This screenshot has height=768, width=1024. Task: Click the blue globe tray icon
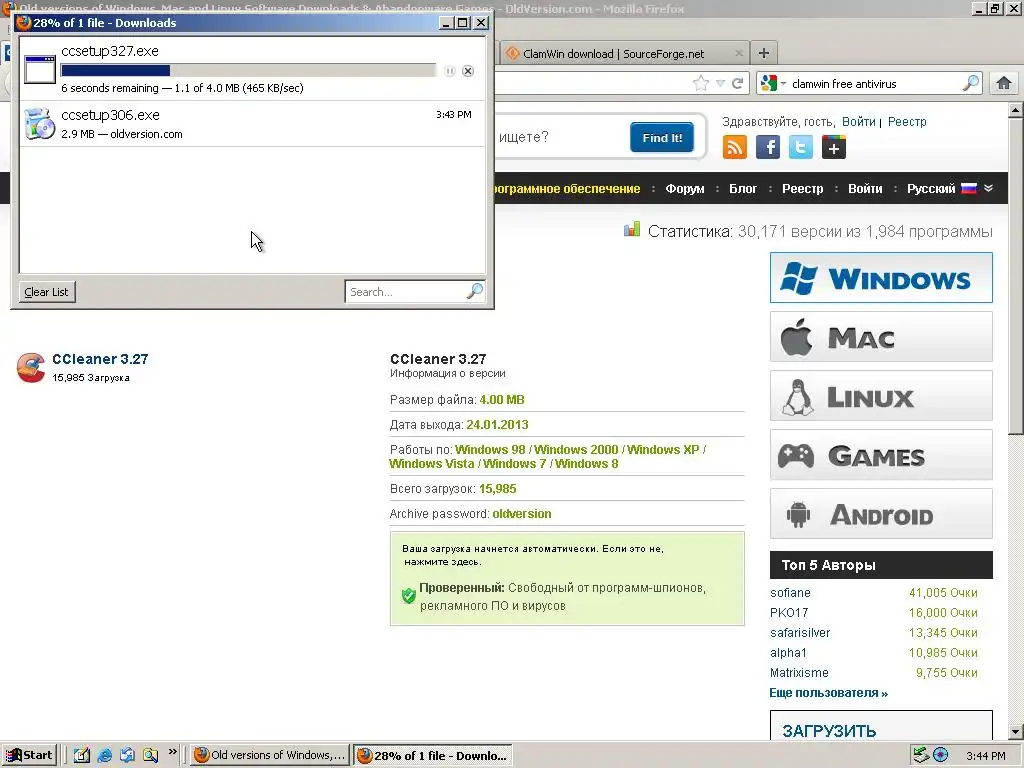click(x=940, y=755)
